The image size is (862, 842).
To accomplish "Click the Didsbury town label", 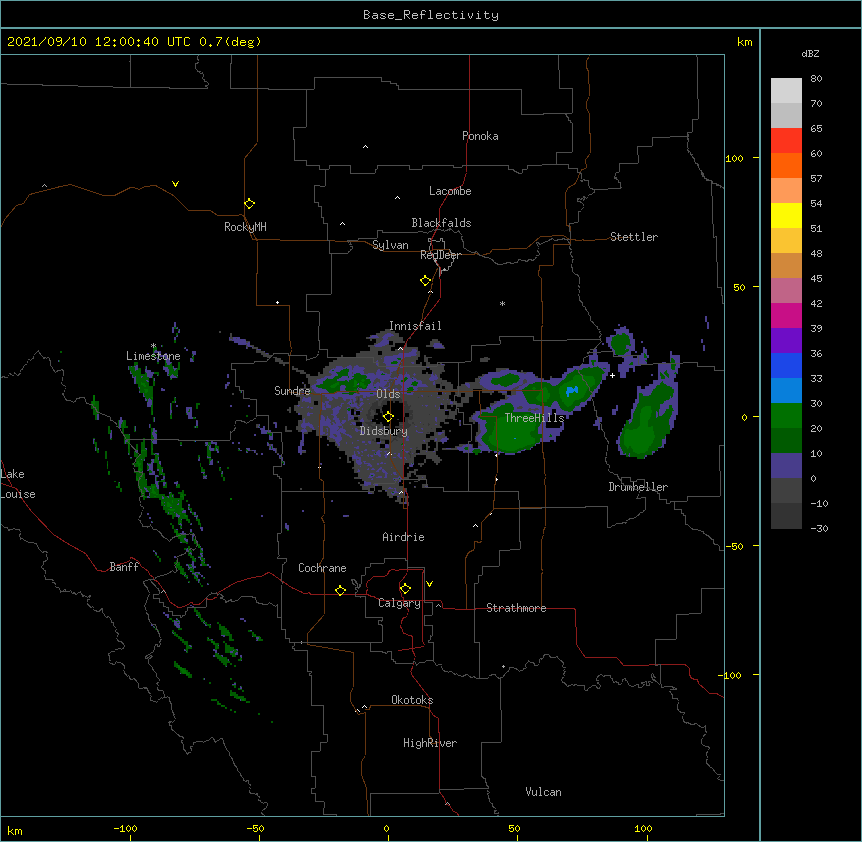I will (x=384, y=431).
